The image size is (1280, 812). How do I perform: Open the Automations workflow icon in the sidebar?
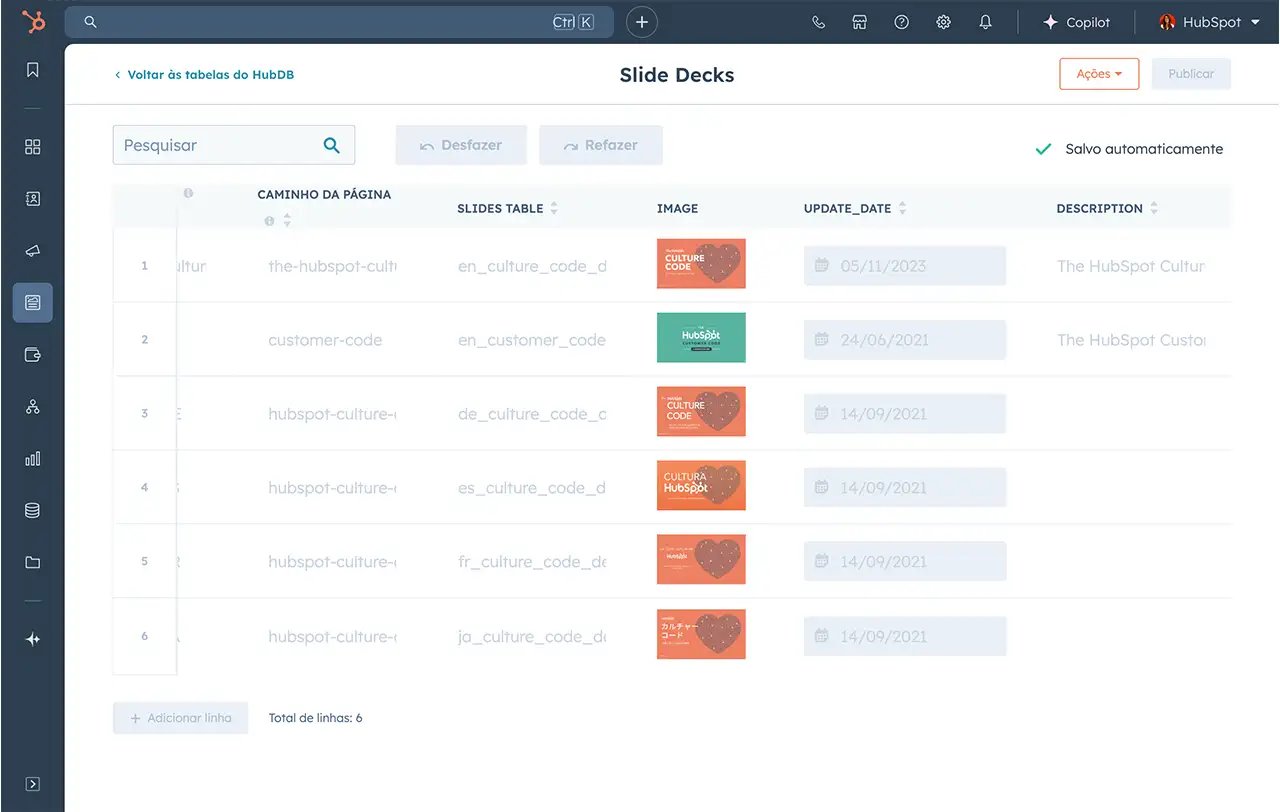32,406
